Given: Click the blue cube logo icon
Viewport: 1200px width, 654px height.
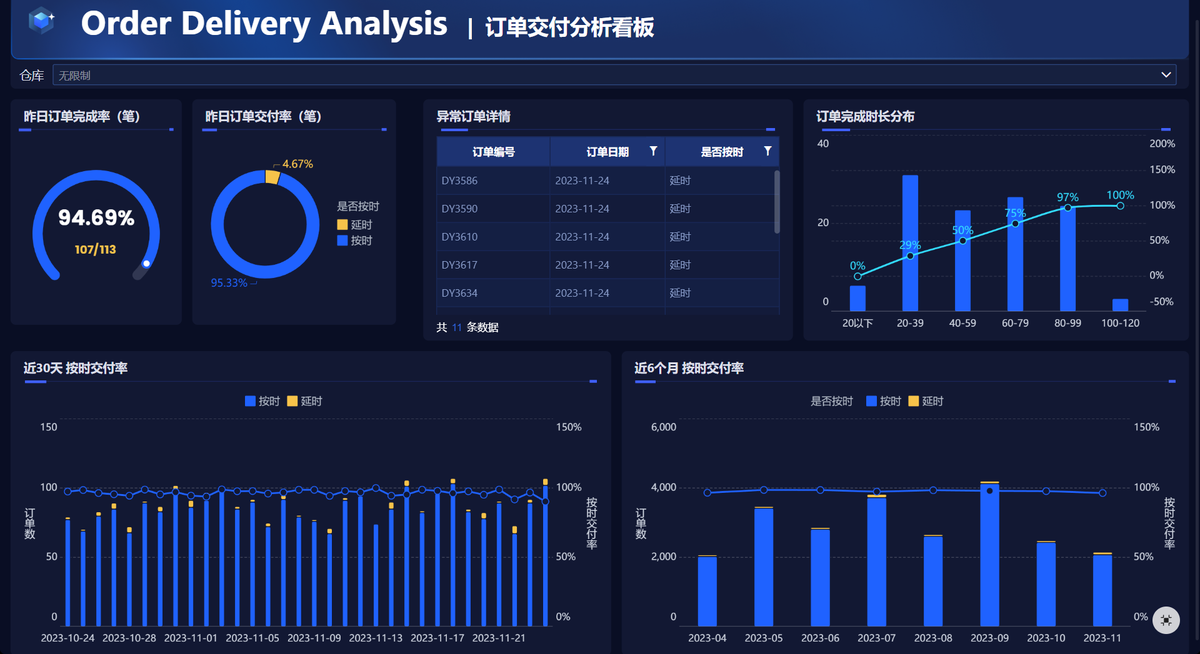Looking at the screenshot, I should point(41,20).
